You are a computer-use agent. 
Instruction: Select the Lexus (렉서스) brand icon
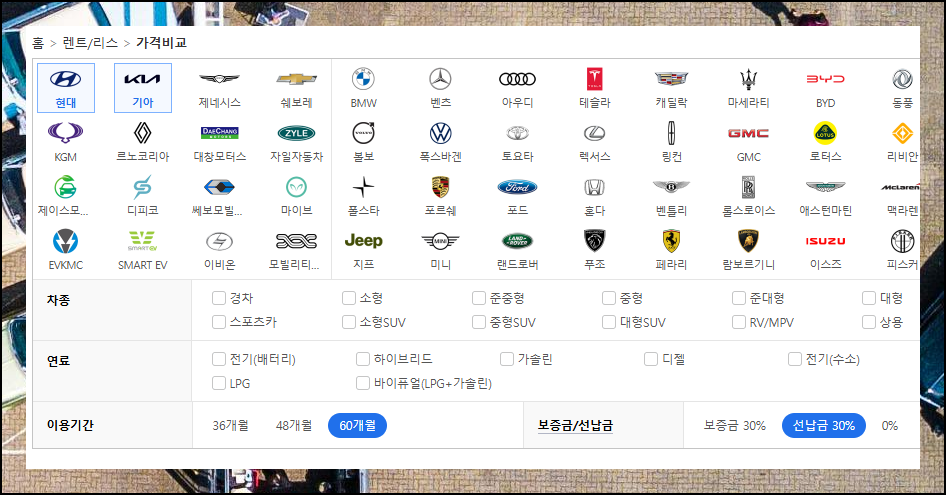point(594,133)
